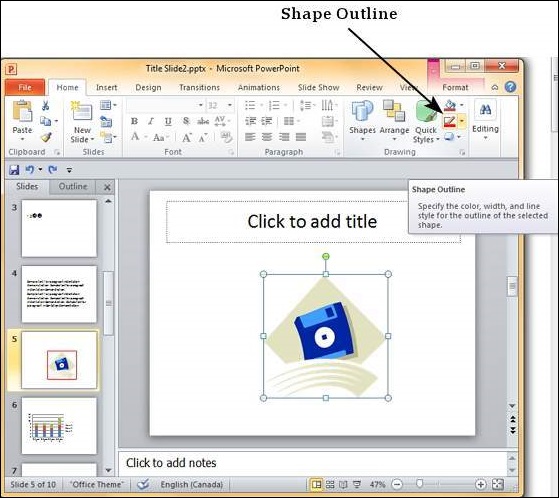Cut selection with the scissors icon
The height and width of the screenshot is (498, 559).
(46, 105)
